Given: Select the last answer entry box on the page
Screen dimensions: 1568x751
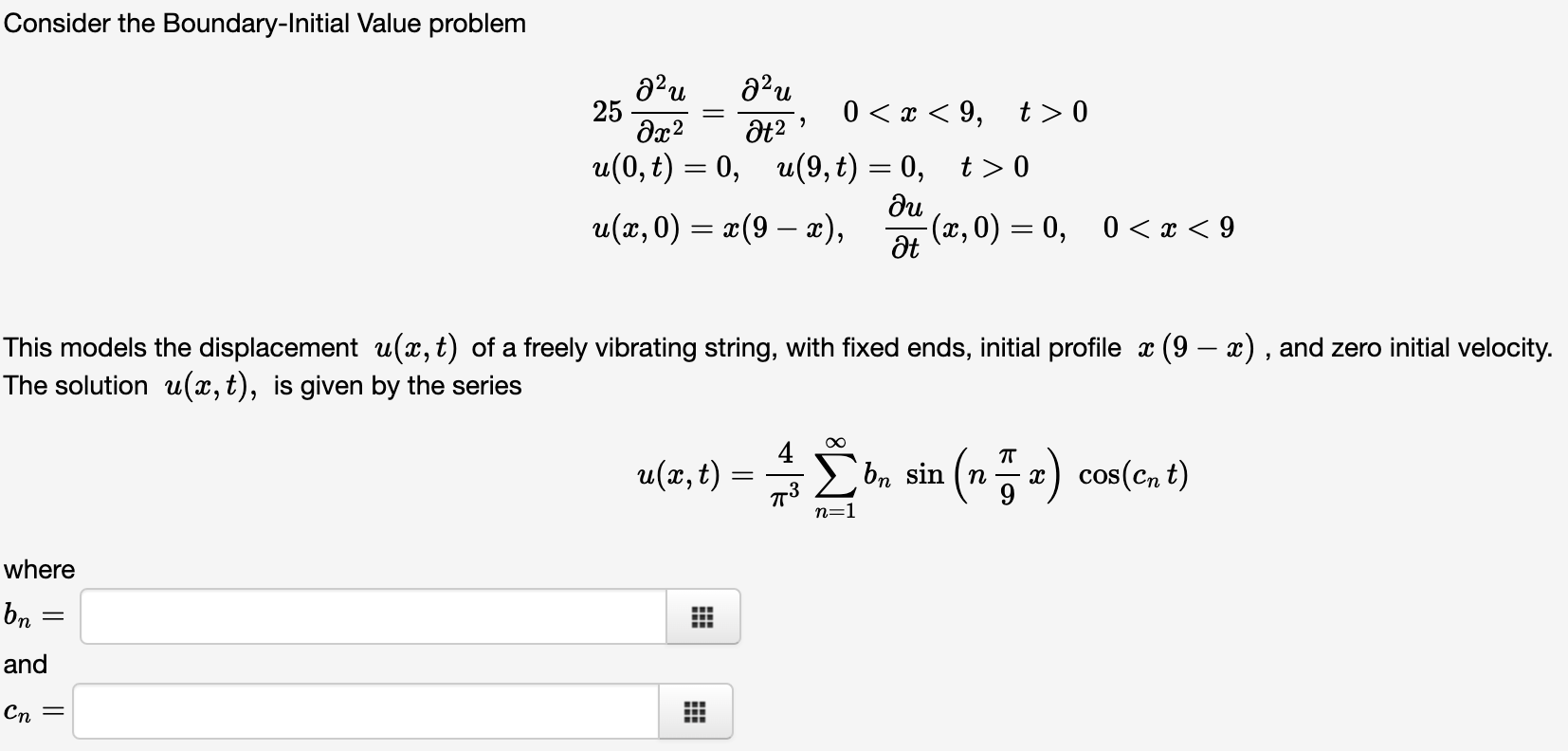Looking at the screenshot, I should click(365, 710).
